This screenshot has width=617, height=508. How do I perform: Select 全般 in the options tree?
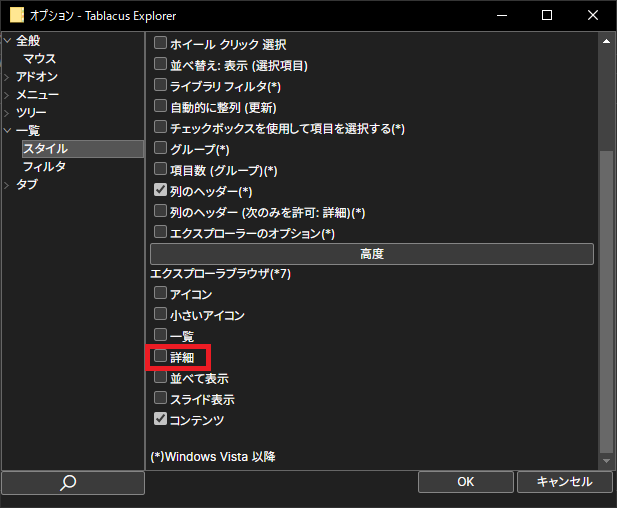(x=28, y=41)
